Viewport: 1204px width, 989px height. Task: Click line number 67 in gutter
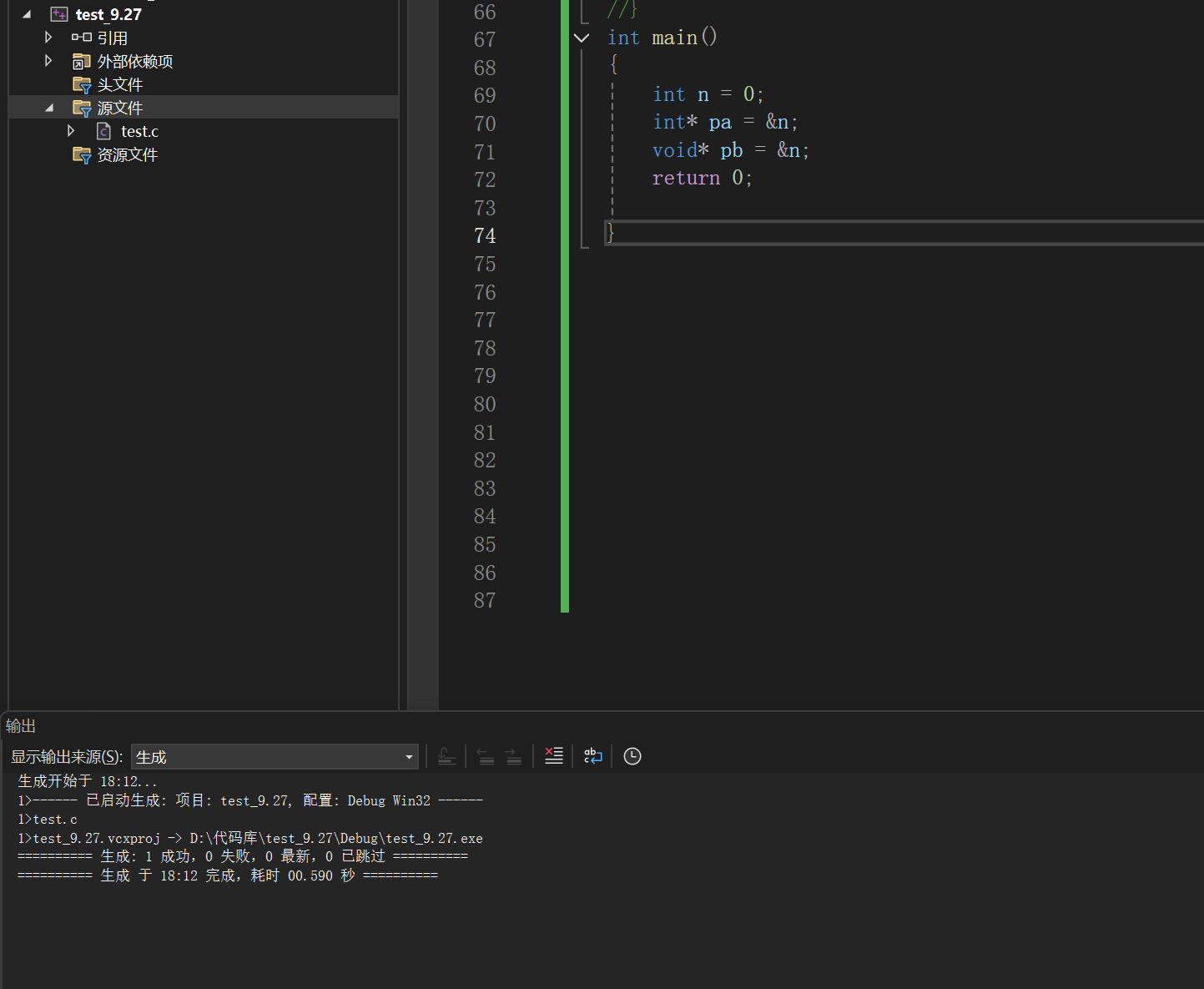click(x=485, y=40)
